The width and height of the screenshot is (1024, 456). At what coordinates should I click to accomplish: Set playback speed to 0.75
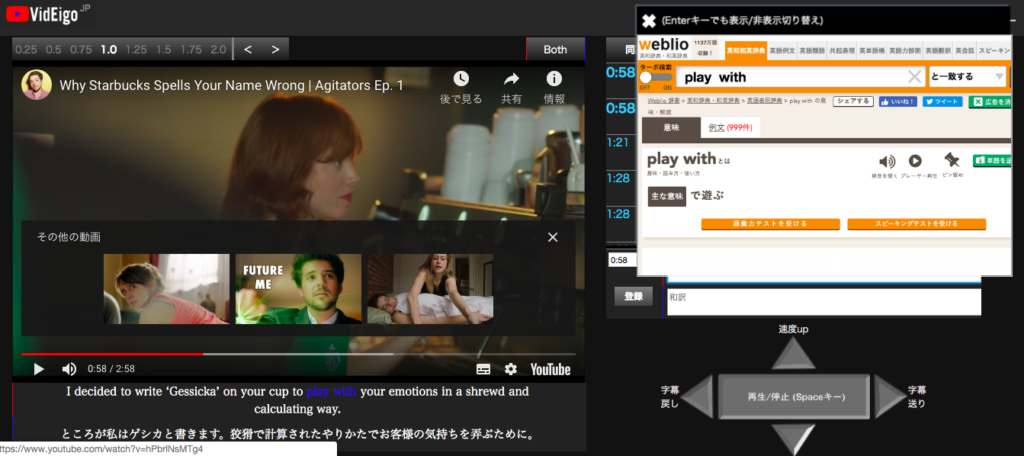[x=81, y=49]
